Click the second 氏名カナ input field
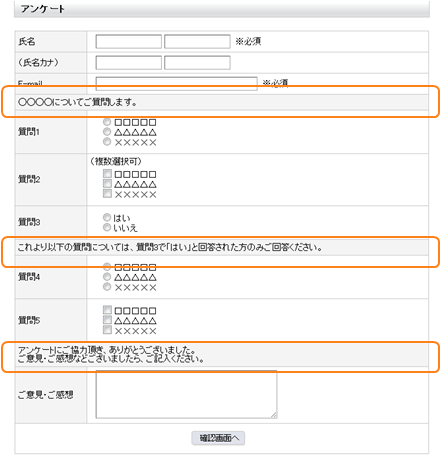This screenshot has height=459, width=441. tap(197, 63)
